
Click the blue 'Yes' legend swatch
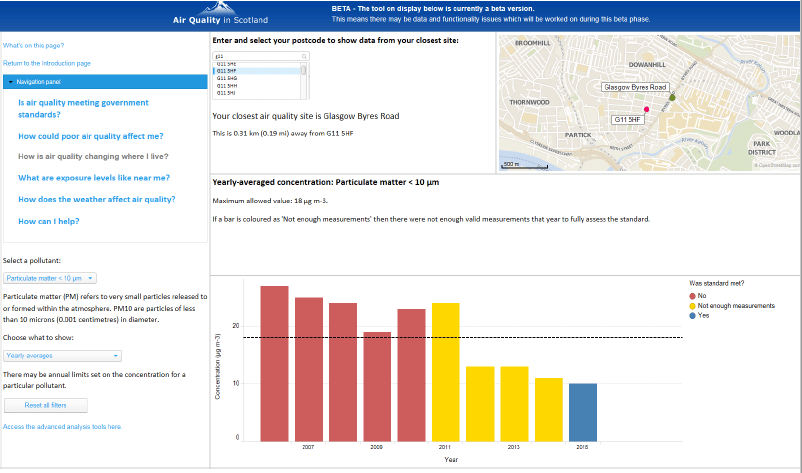693,316
